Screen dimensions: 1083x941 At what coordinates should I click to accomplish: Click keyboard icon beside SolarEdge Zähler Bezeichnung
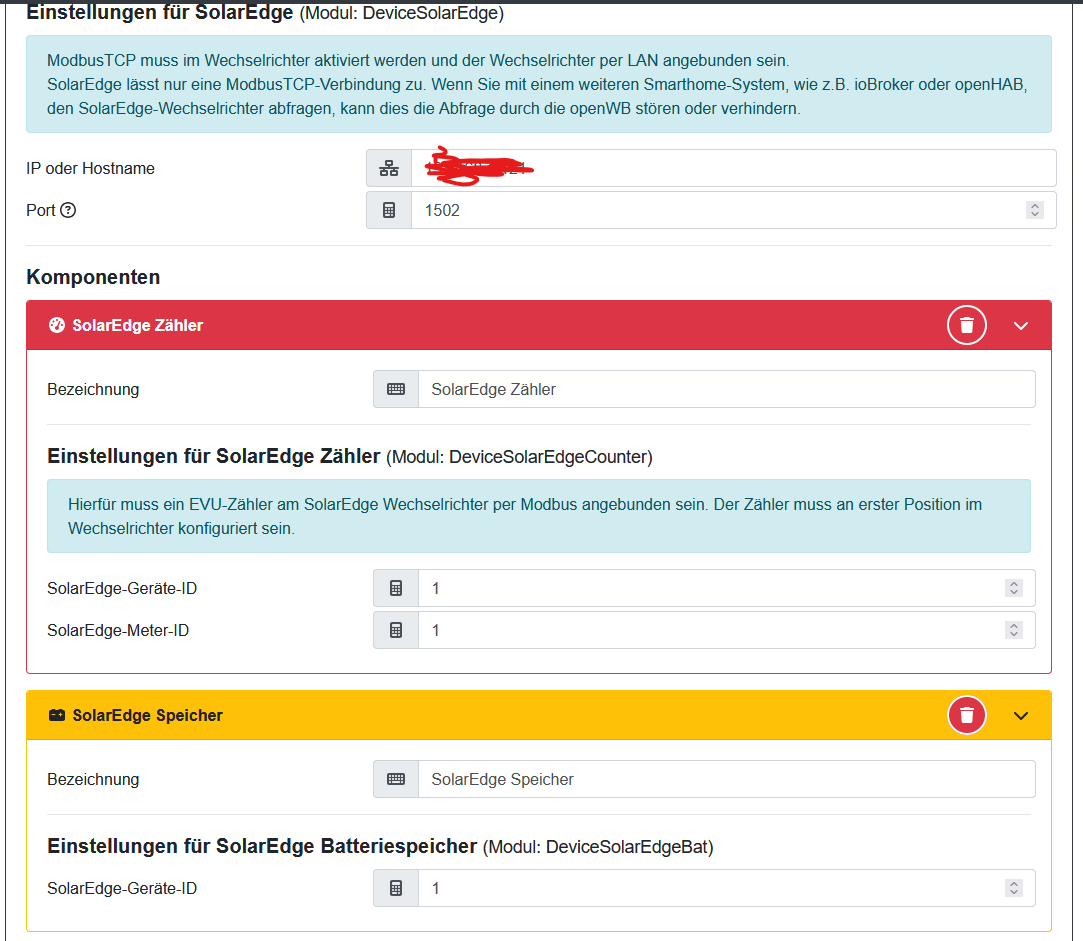click(396, 389)
